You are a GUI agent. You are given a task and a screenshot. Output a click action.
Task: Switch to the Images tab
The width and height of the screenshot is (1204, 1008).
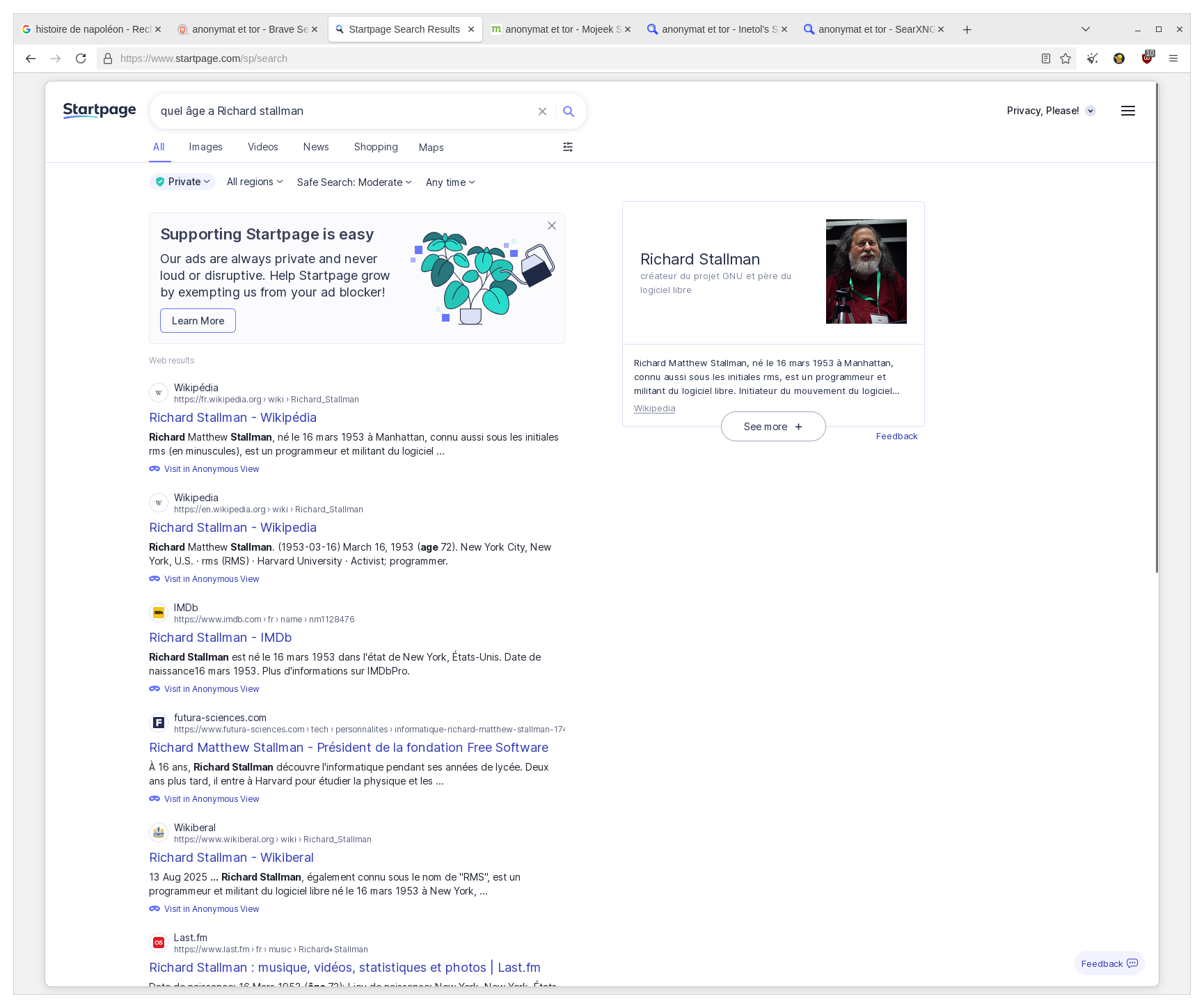(205, 147)
